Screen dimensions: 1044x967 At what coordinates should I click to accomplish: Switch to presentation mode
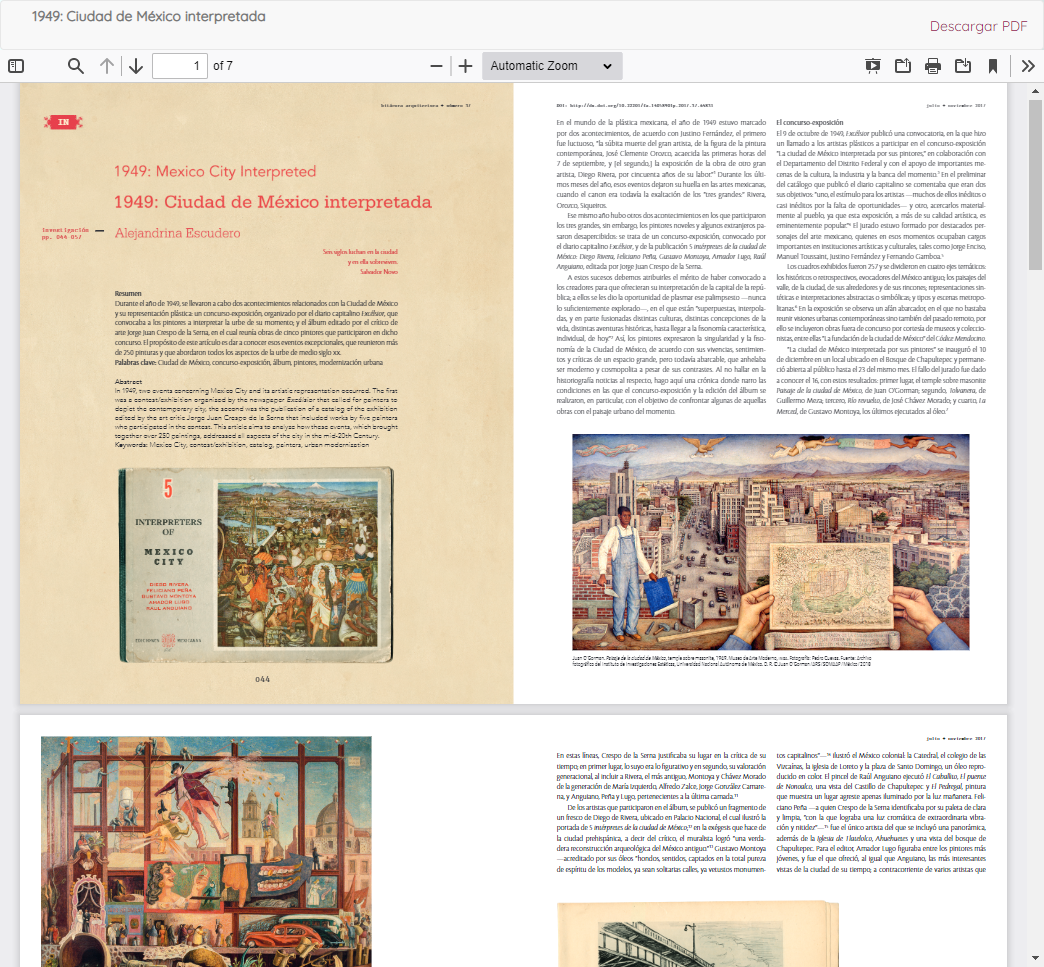coord(872,66)
